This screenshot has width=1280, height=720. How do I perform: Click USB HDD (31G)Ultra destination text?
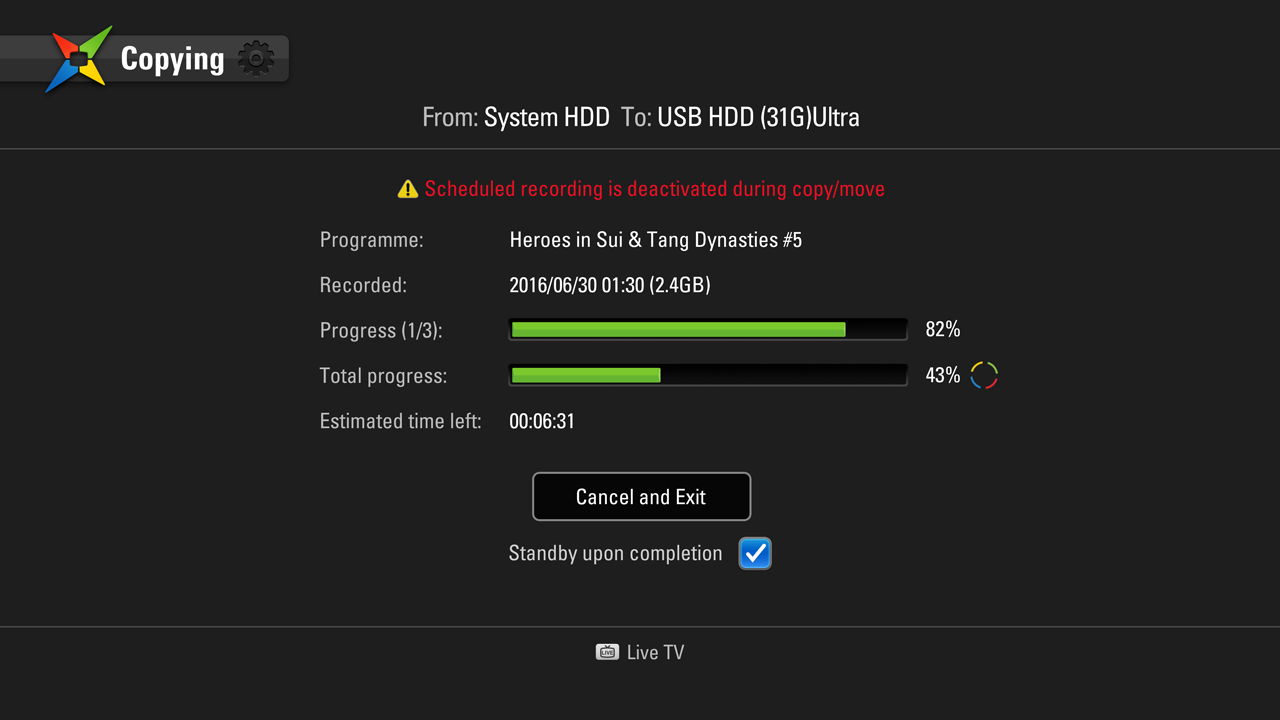pyautogui.click(x=758, y=117)
